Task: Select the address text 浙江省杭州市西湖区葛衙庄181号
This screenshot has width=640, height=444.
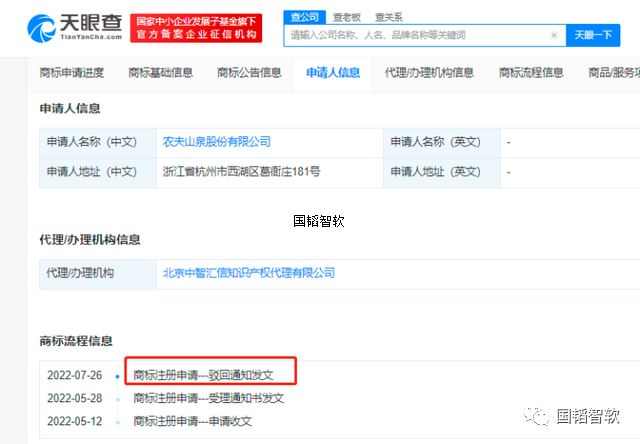Action: [x=241, y=171]
